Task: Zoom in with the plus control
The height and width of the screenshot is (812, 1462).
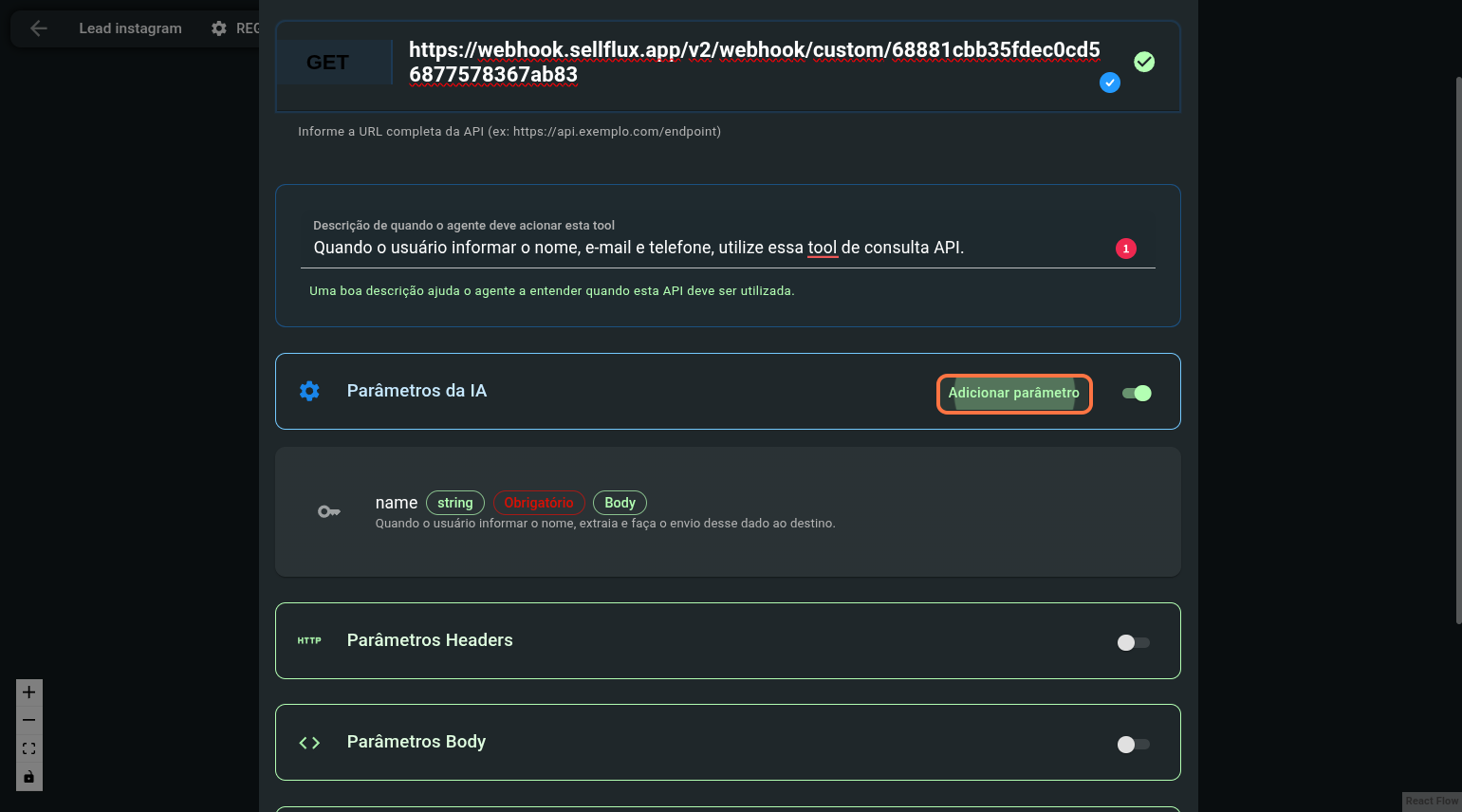Action: coord(29,692)
